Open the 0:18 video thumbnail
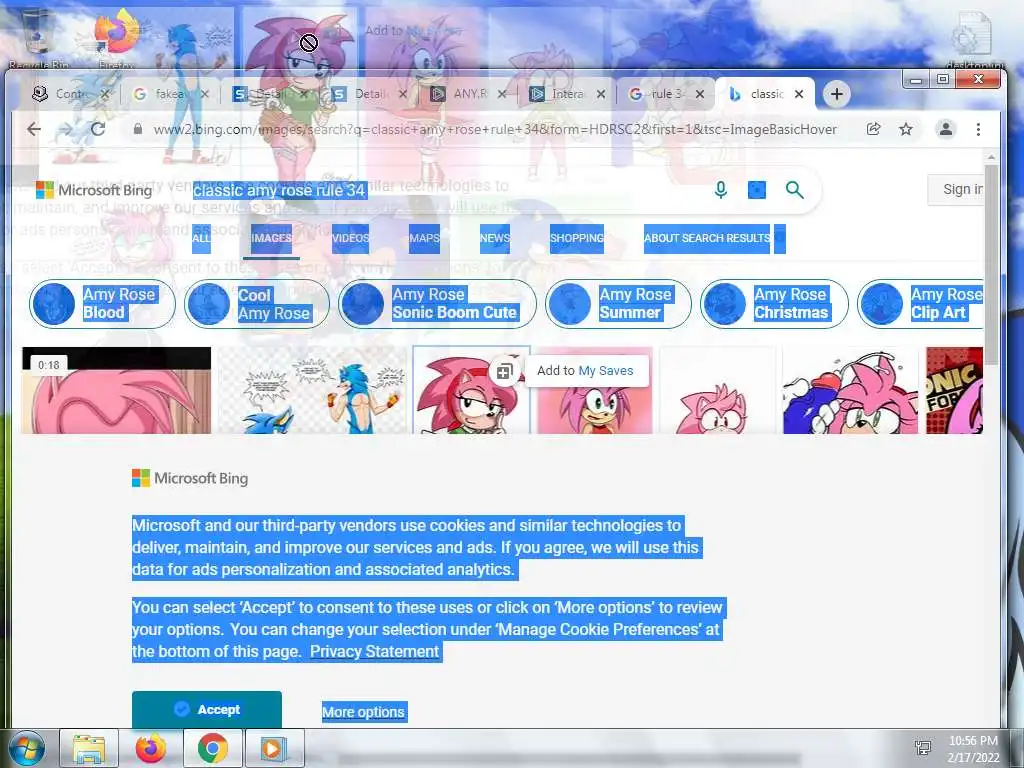The width and height of the screenshot is (1024, 768). click(x=116, y=390)
